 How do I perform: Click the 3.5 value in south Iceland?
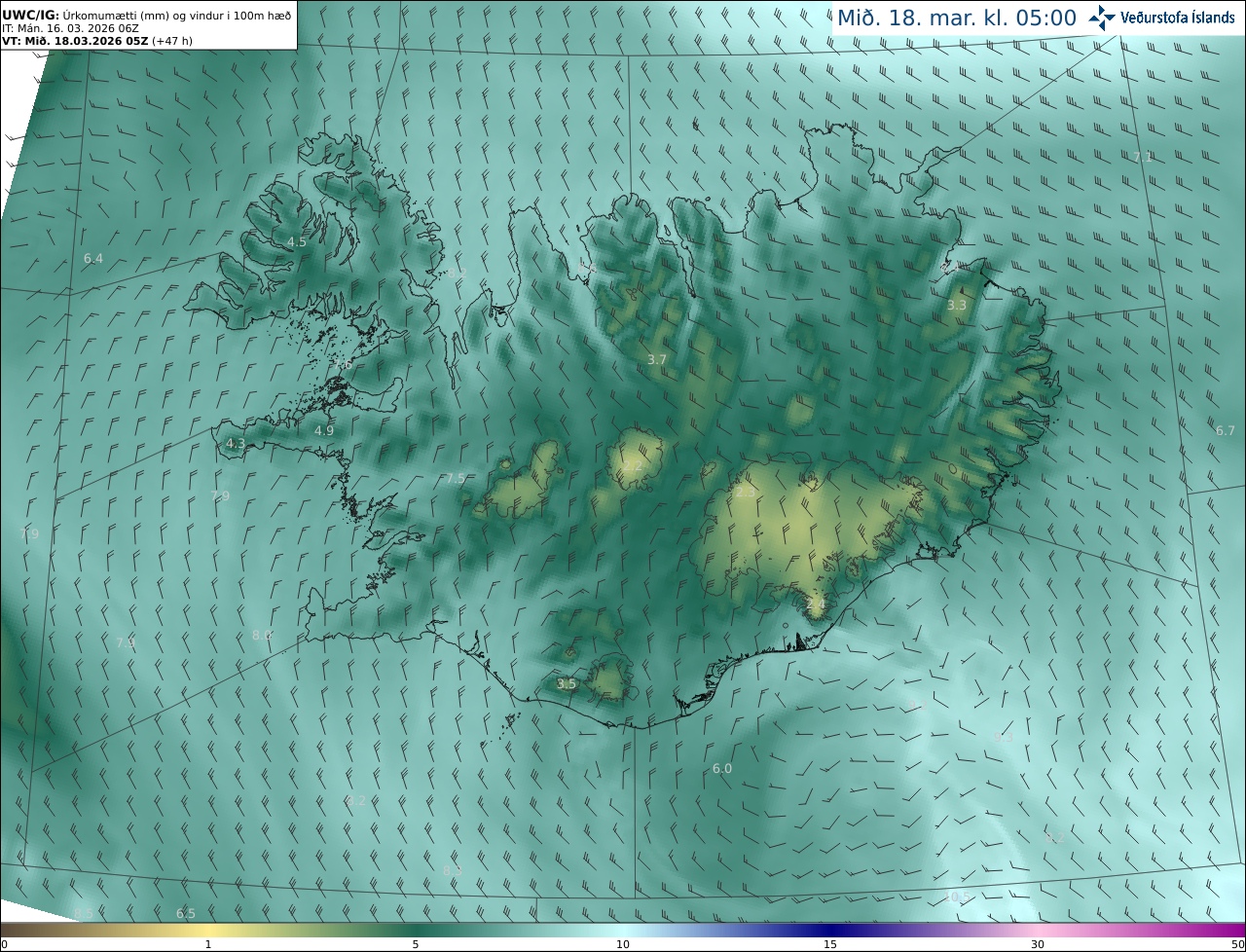tap(567, 683)
